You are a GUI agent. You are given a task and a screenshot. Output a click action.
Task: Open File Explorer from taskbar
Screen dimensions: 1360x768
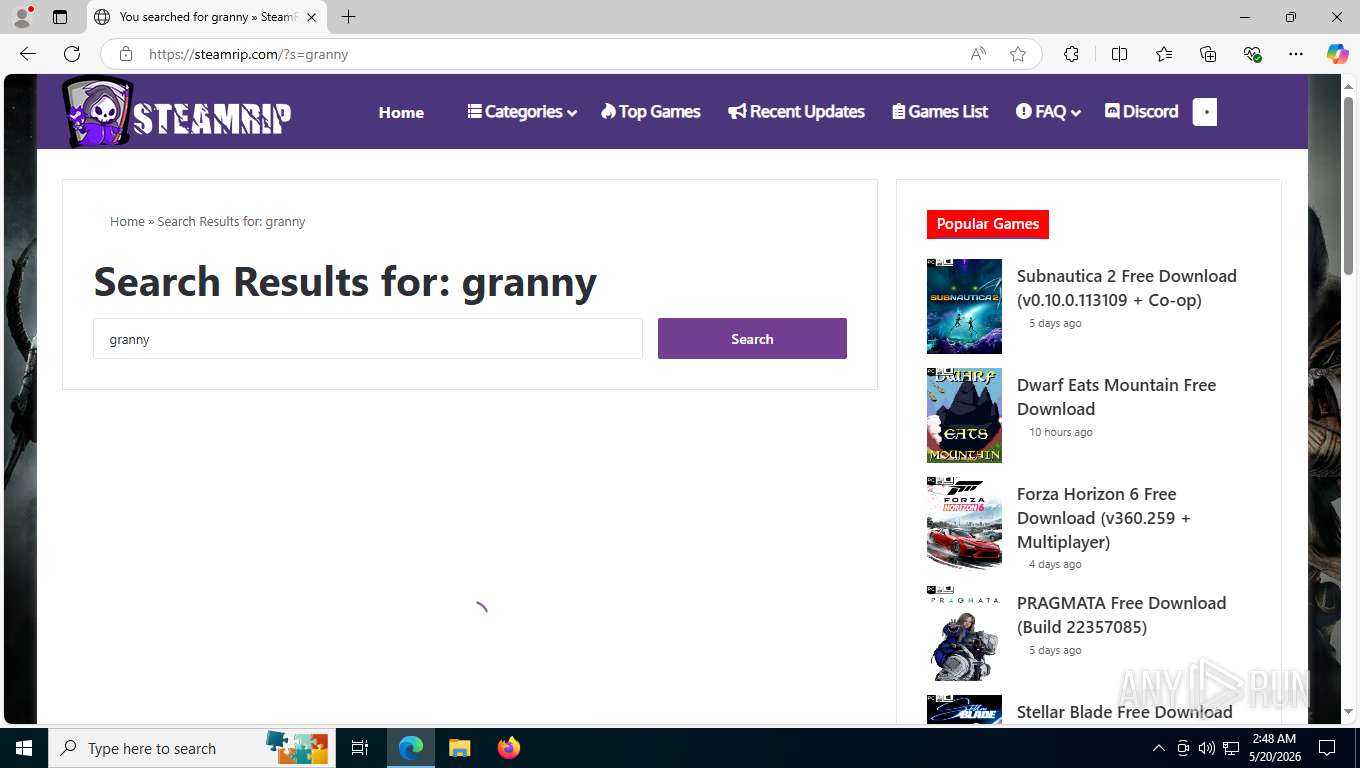coord(459,748)
